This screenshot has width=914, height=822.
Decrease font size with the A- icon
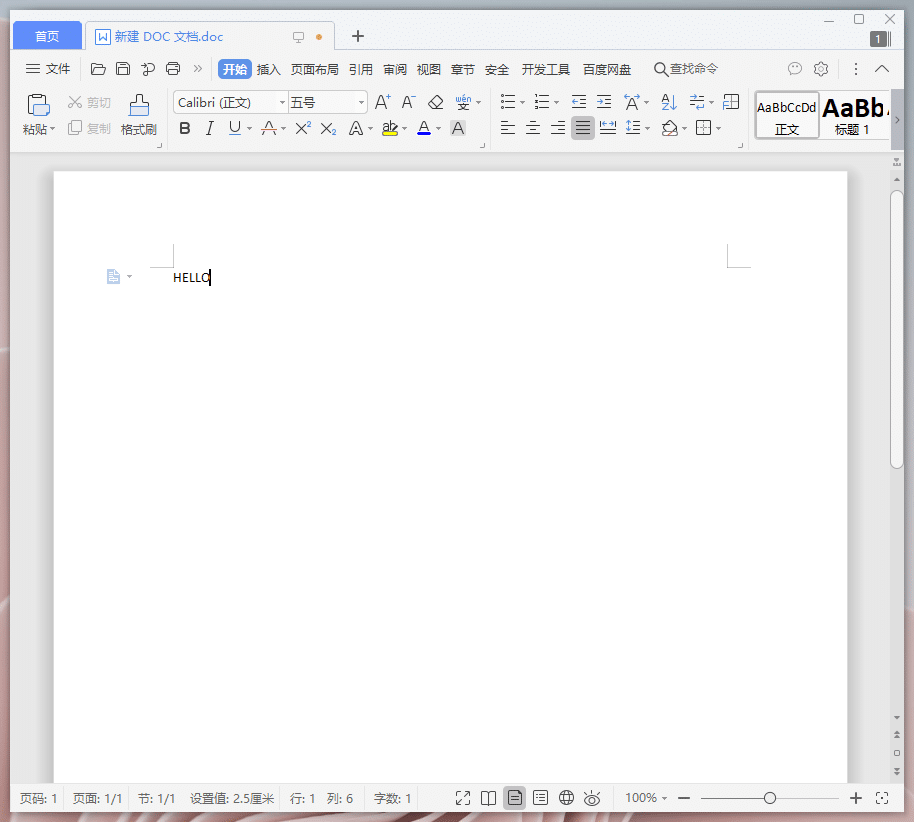pyautogui.click(x=408, y=102)
